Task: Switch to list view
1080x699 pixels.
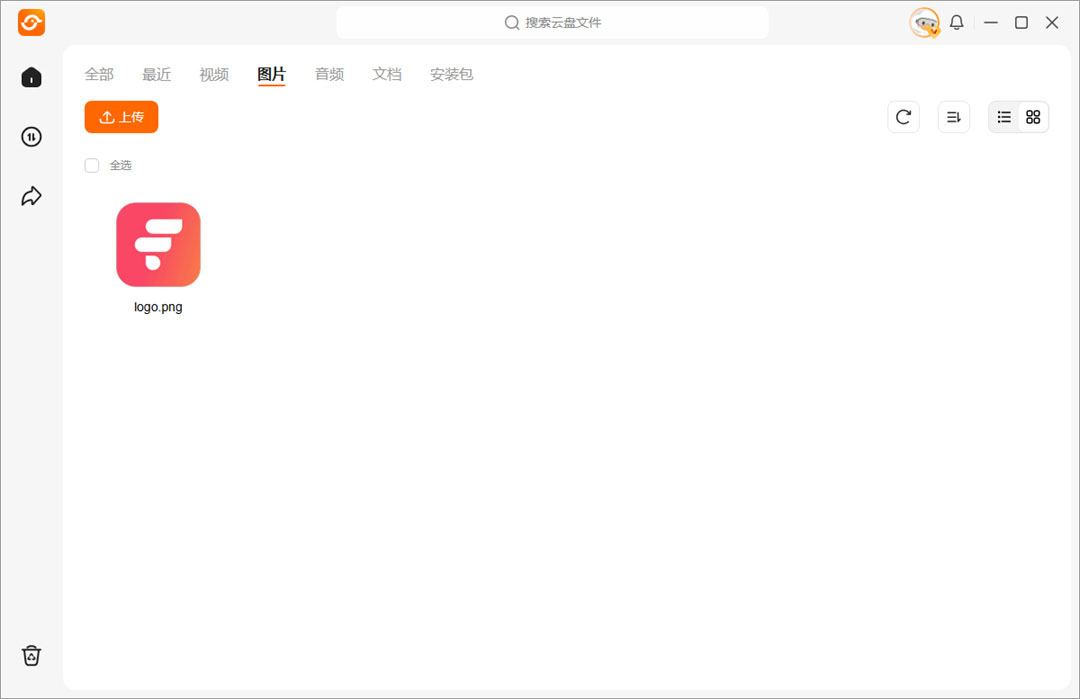Action: [1004, 117]
